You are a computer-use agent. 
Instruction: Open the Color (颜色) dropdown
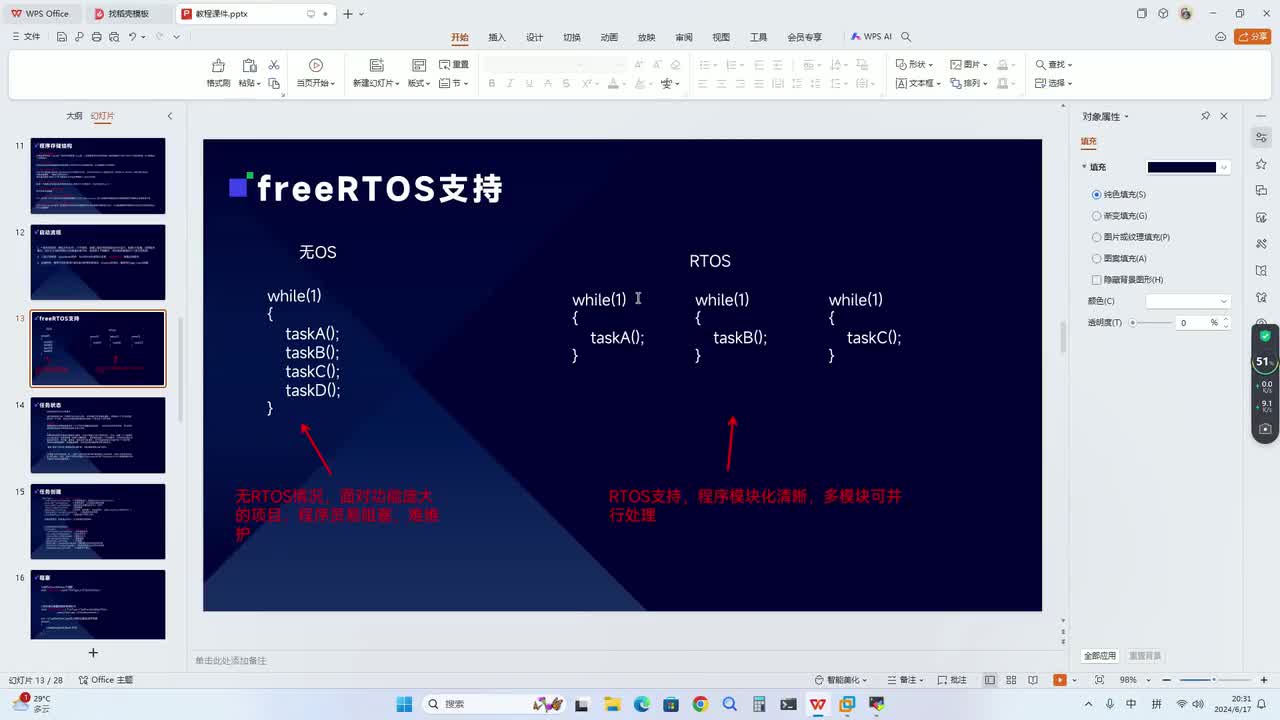point(1187,301)
